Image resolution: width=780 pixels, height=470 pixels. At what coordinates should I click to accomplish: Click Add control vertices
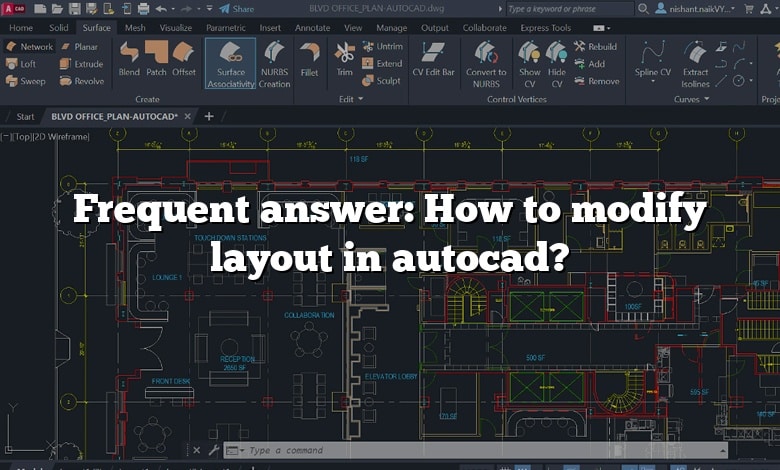coord(589,64)
